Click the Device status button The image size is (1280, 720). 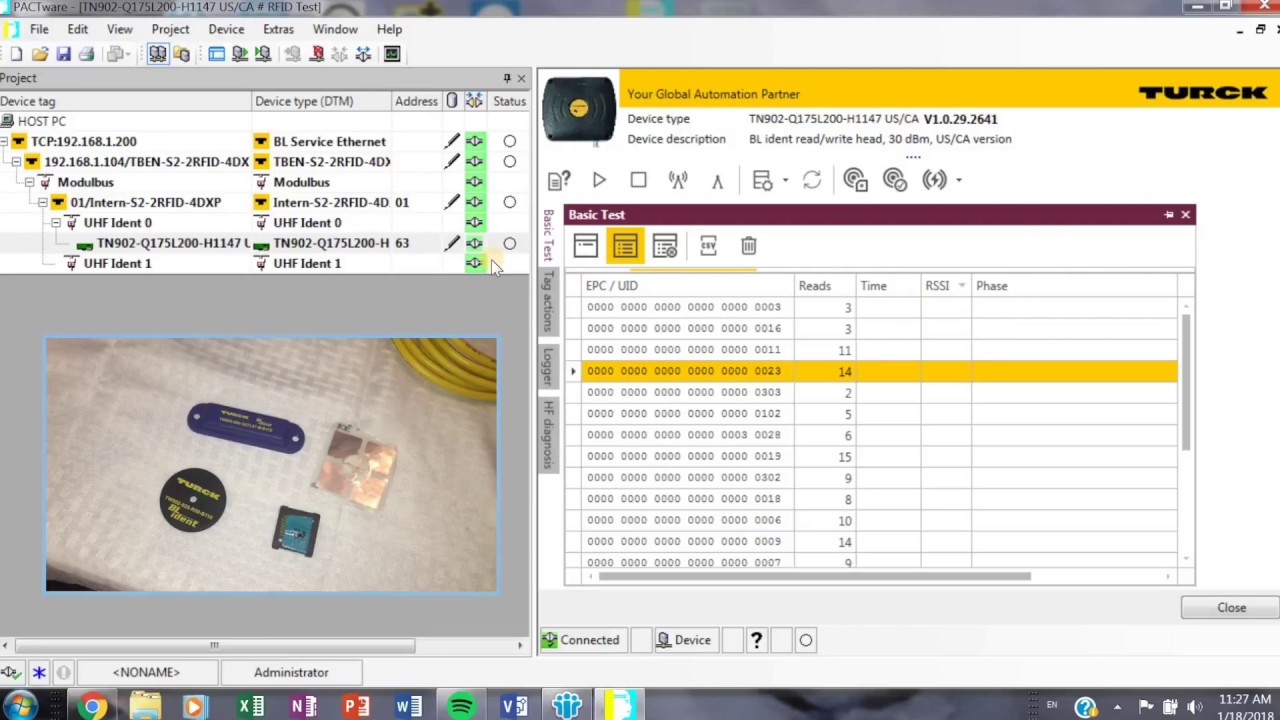684,640
